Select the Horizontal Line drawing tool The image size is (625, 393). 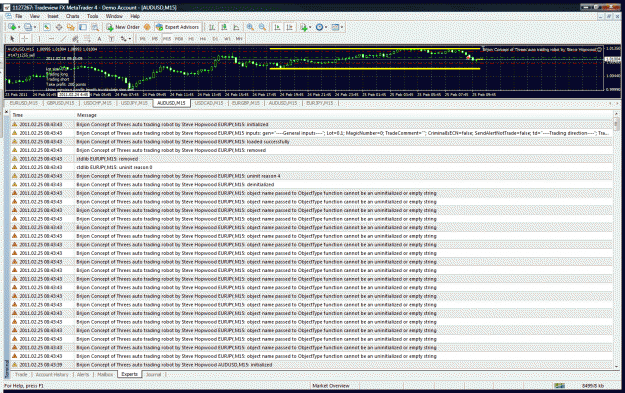pyautogui.click(x=51, y=39)
